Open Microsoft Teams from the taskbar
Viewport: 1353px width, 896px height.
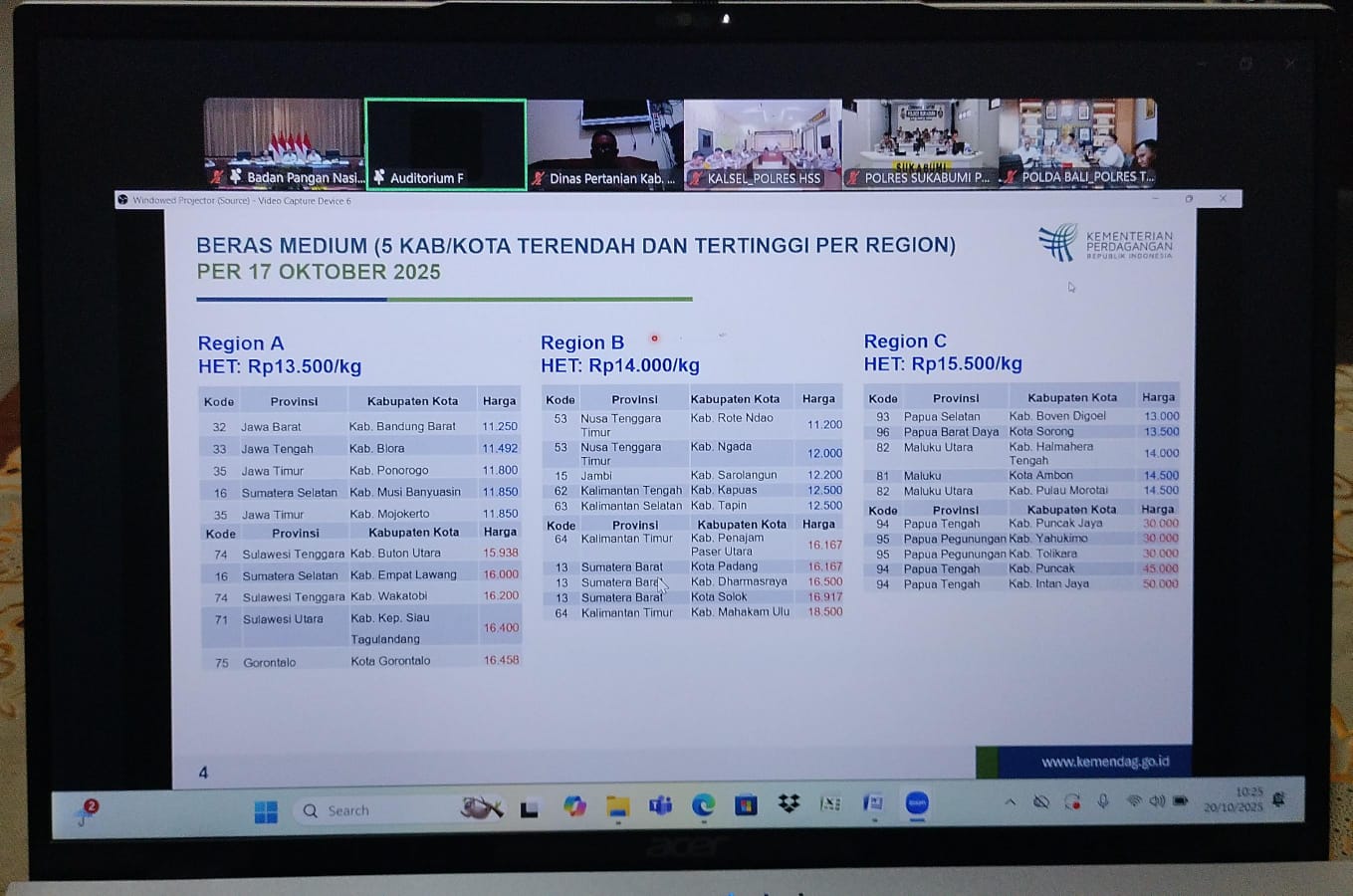660,805
